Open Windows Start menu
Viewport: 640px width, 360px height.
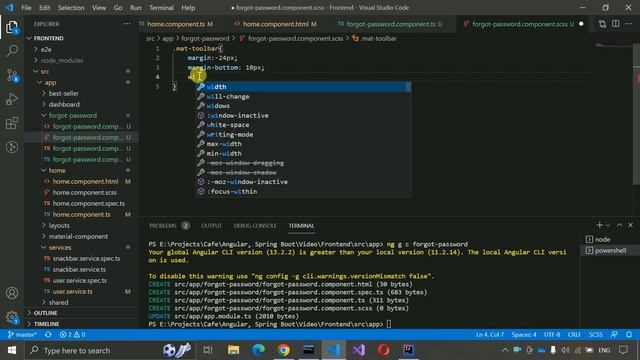pos(12,350)
